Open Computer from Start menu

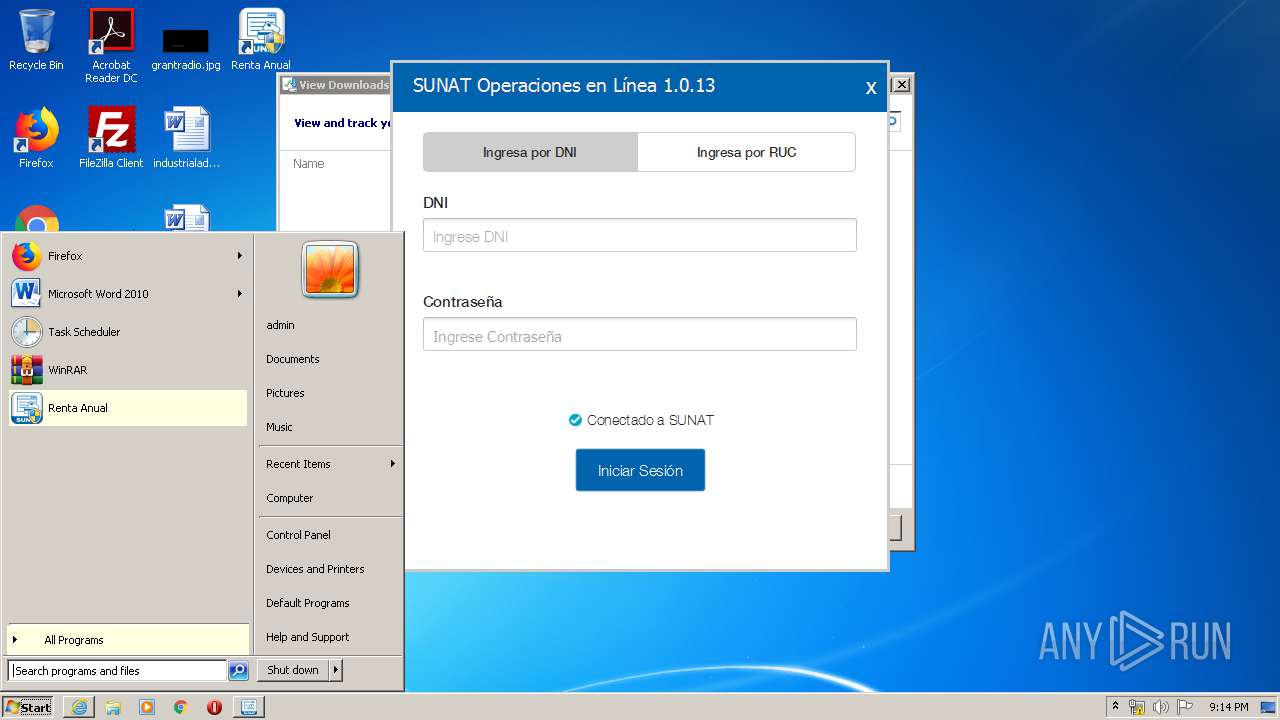[x=290, y=498]
